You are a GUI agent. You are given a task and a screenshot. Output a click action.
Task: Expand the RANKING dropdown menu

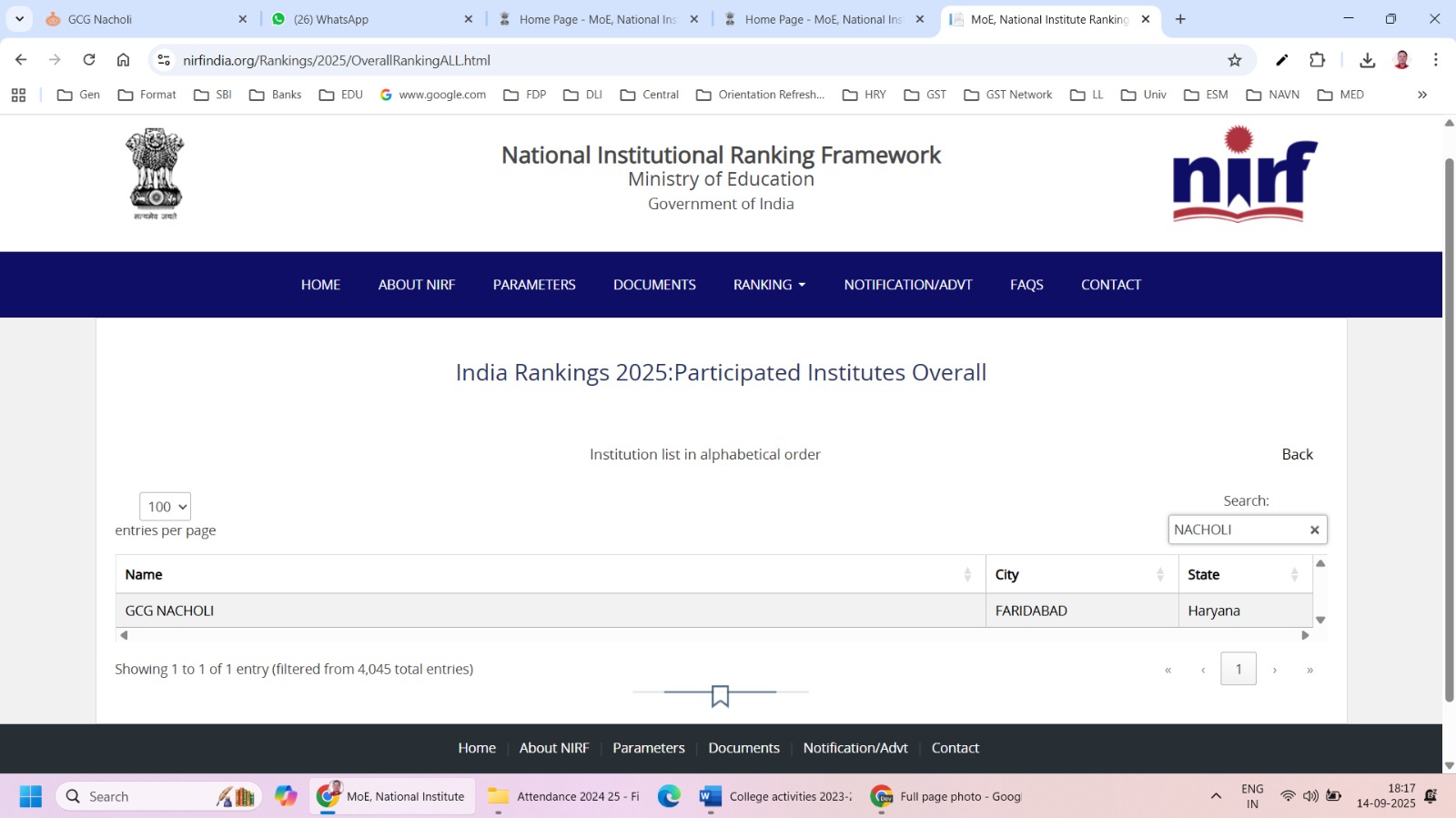tap(770, 285)
